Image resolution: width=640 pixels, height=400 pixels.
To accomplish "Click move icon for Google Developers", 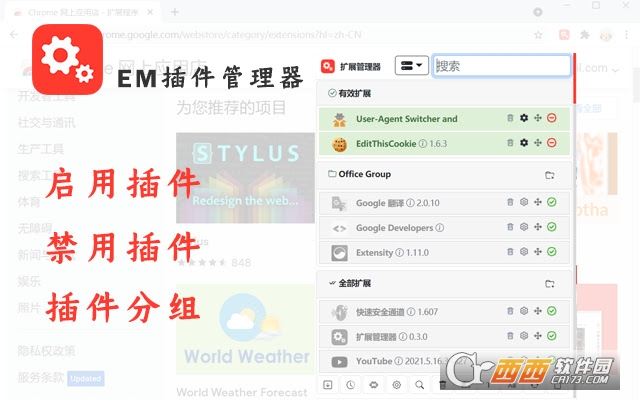I will [538, 228].
